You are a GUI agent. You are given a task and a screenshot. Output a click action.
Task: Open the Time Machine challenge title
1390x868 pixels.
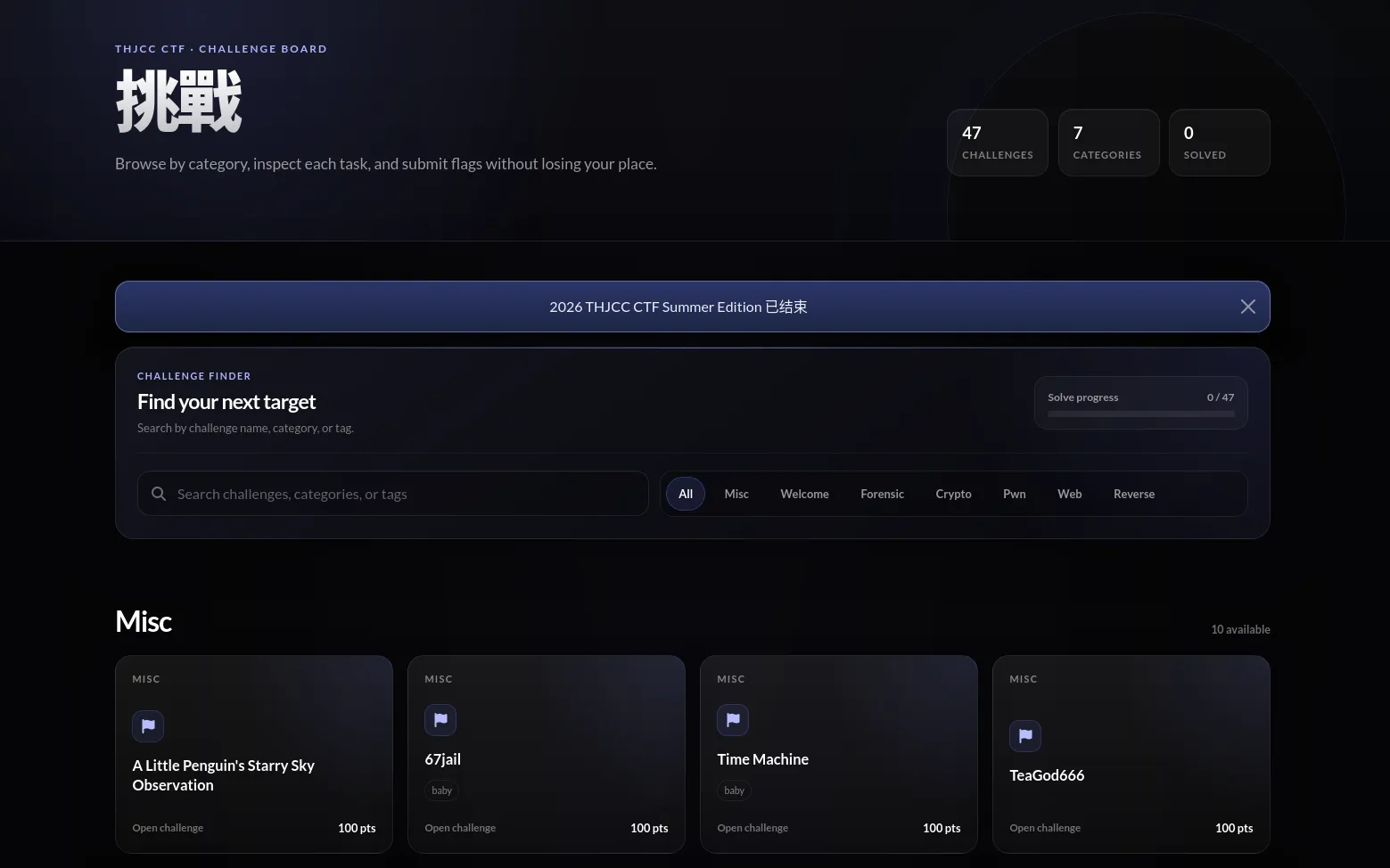763,759
